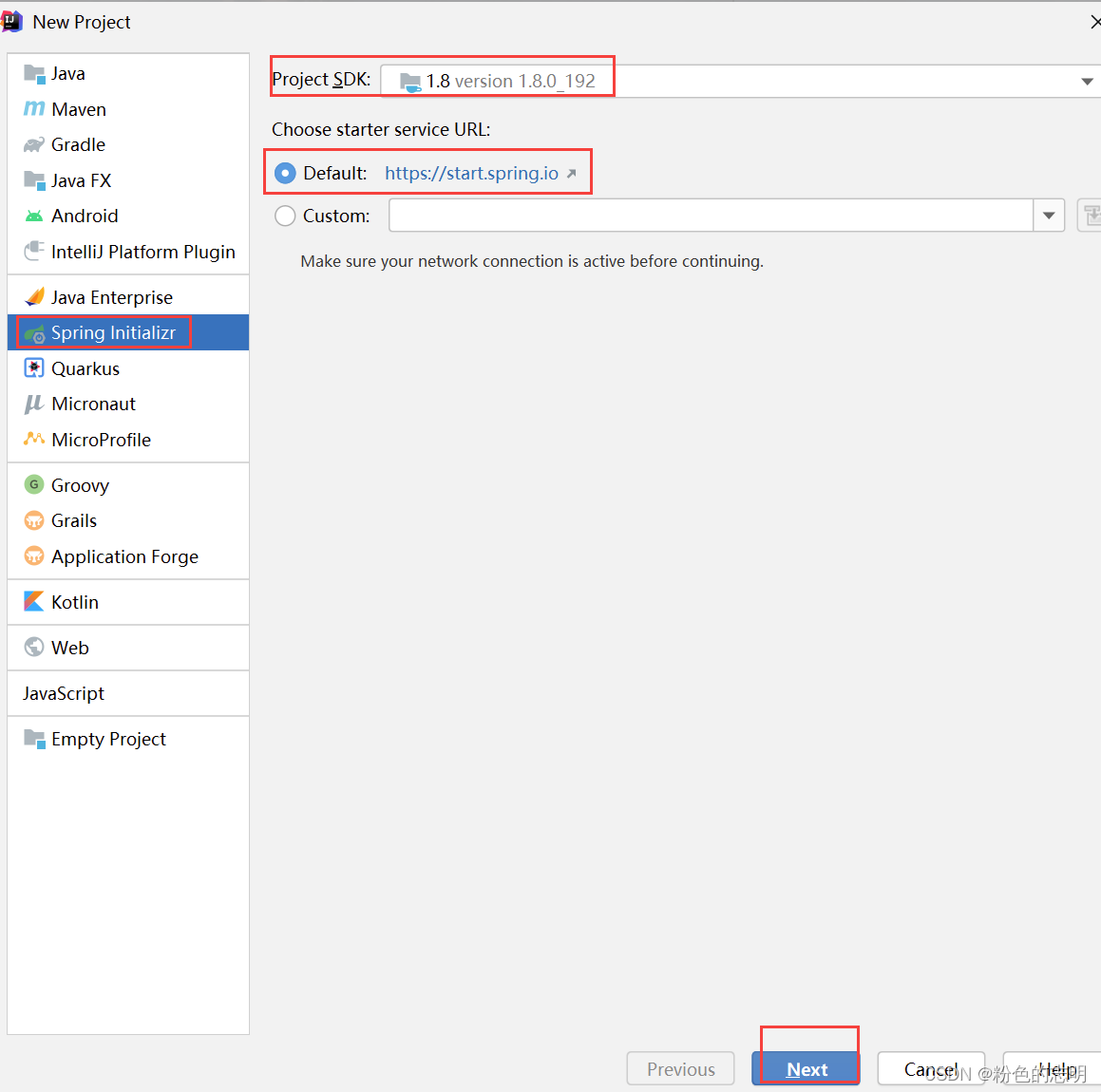
Task: Select Grails project type
Action: coord(128,520)
